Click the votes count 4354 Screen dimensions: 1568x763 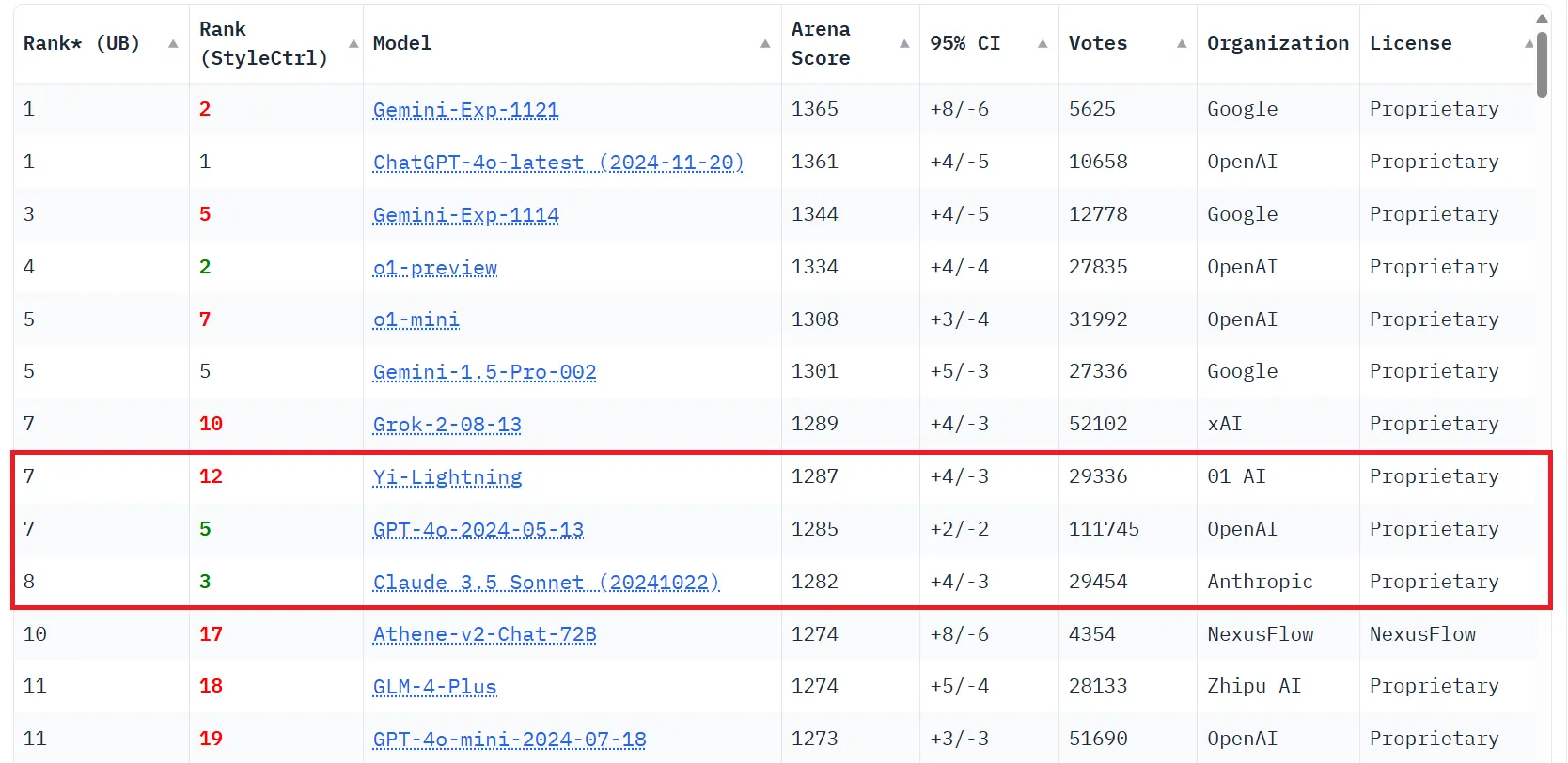[1092, 634]
